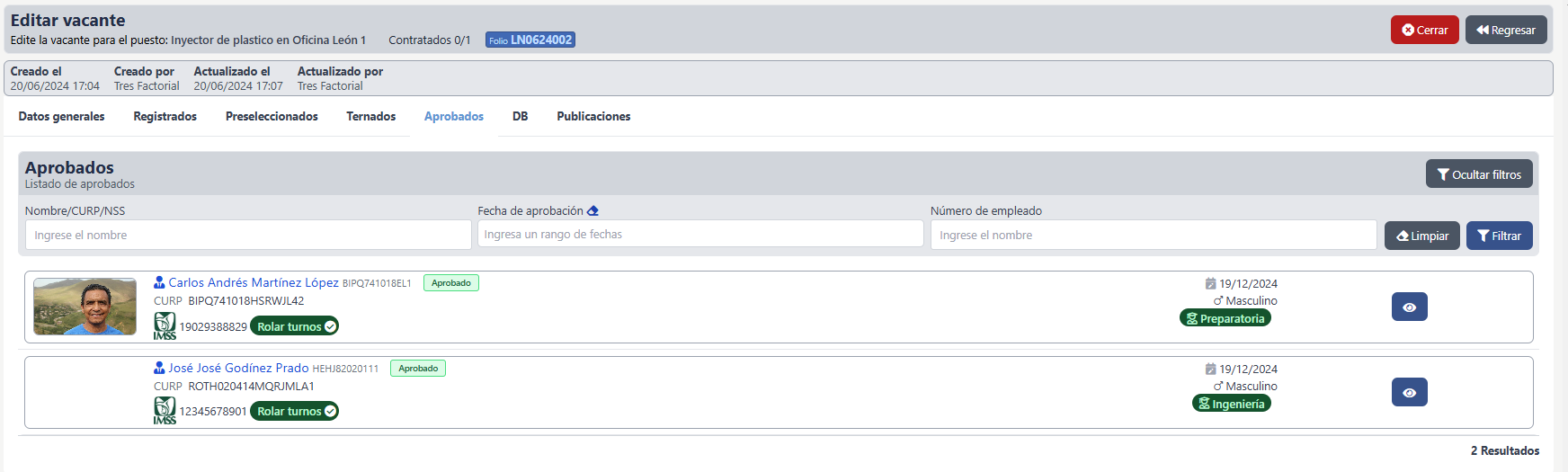This screenshot has width=1568, height=472.
Task: Open the Publicaciones tab
Action: pyautogui.click(x=593, y=117)
